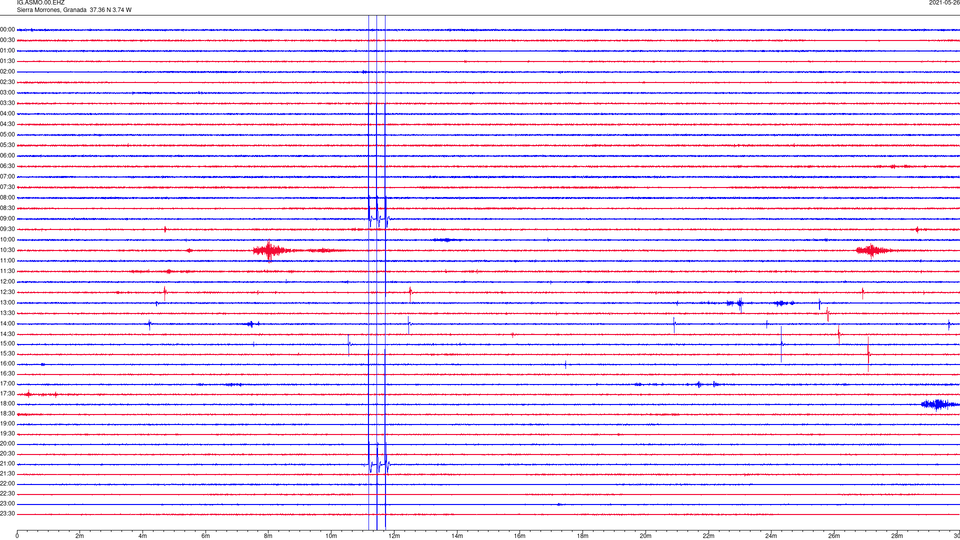Click the large blue burst on the 18:00 trace
The image size is (960, 540).
pyautogui.click(x=939, y=404)
